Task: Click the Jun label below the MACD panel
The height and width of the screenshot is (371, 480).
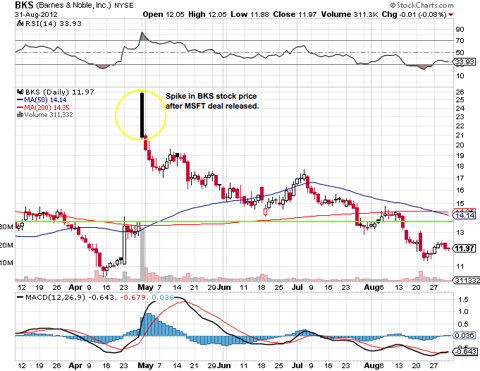Action: coord(223,366)
